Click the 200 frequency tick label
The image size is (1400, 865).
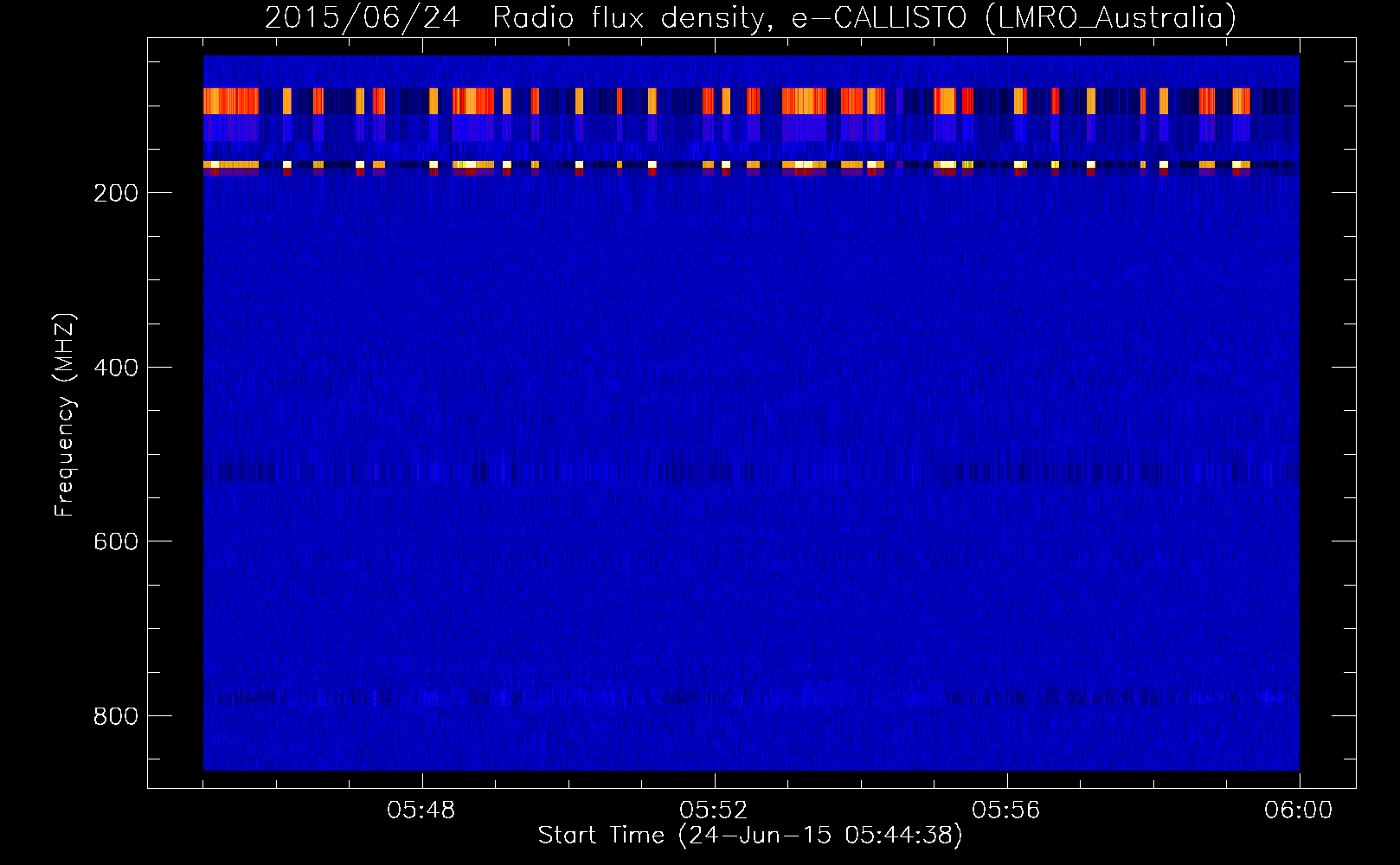pyautogui.click(x=116, y=193)
